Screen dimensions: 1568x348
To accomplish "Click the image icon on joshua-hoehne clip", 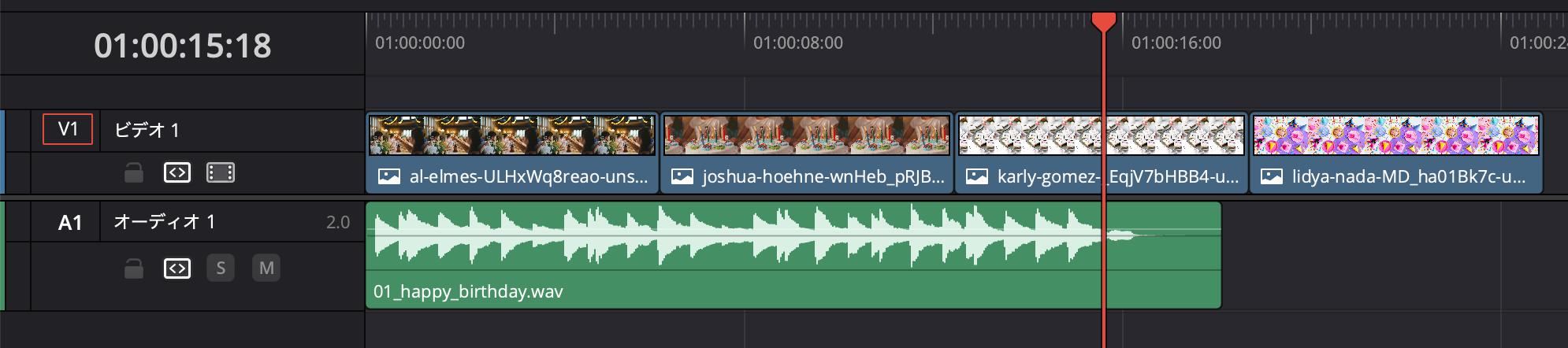I will point(682,176).
